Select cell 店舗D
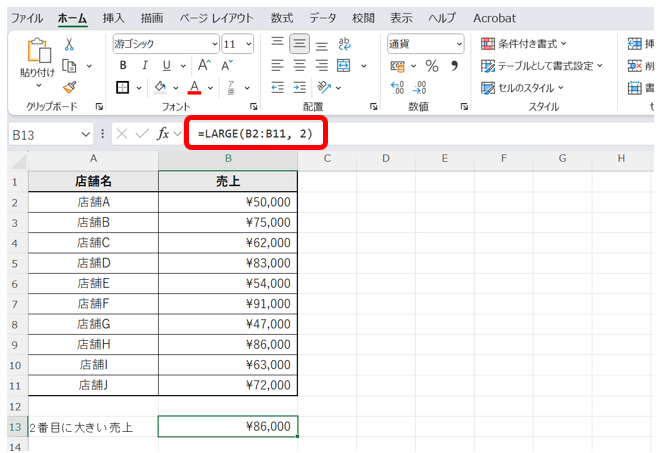Image resolution: width=661 pixels, height=453 pixels. click(94, 263)
